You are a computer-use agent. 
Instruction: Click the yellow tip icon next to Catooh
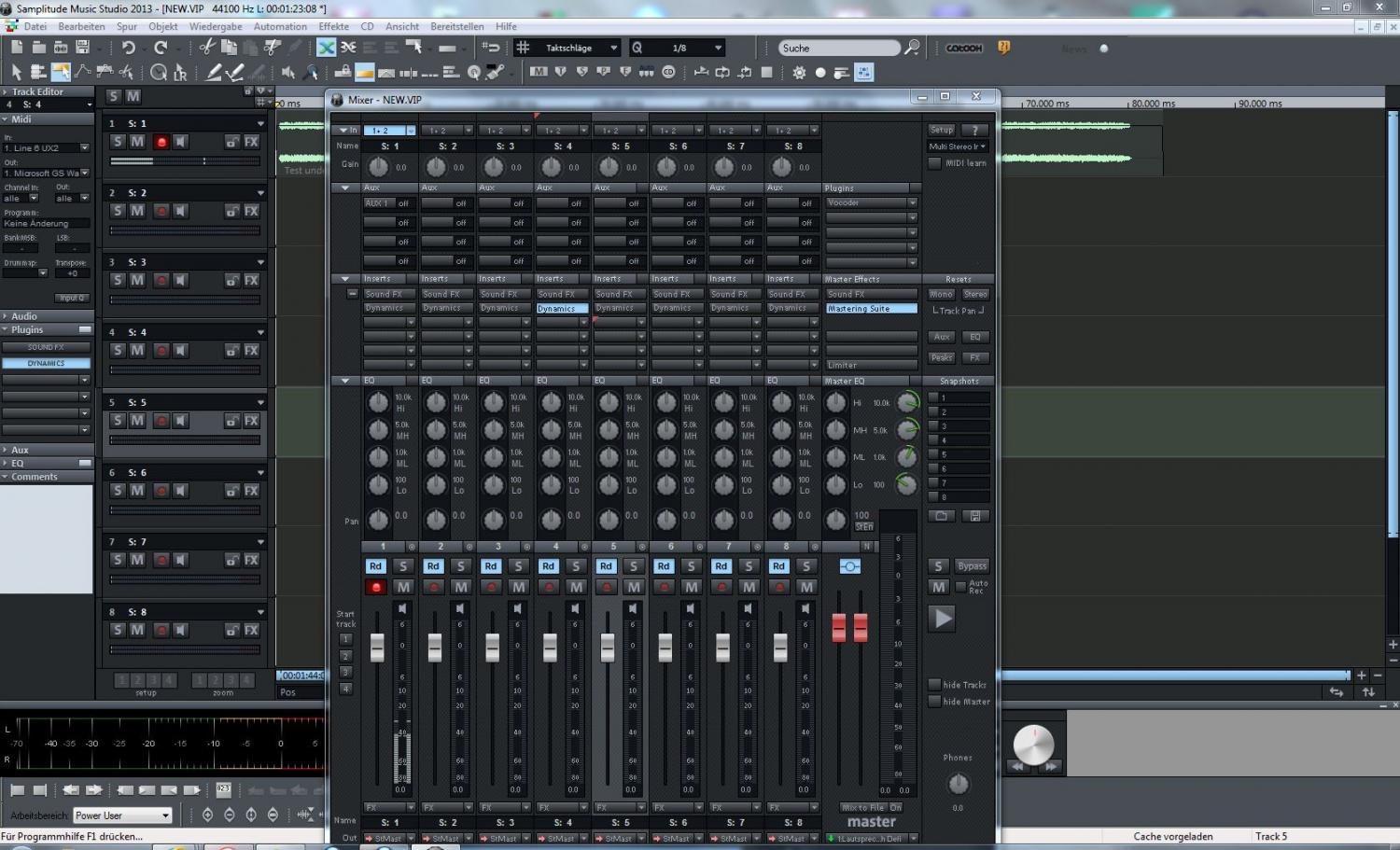click(1004, 48)
